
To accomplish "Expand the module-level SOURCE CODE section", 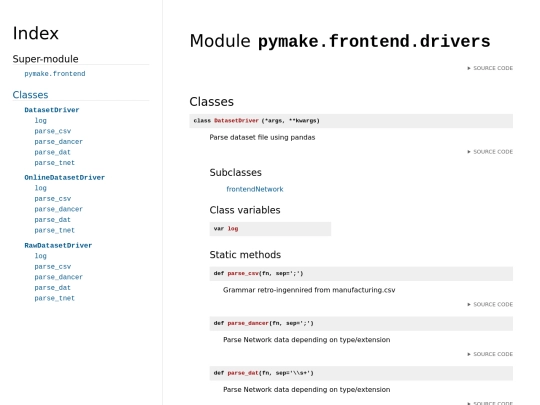I will (490, 68).
